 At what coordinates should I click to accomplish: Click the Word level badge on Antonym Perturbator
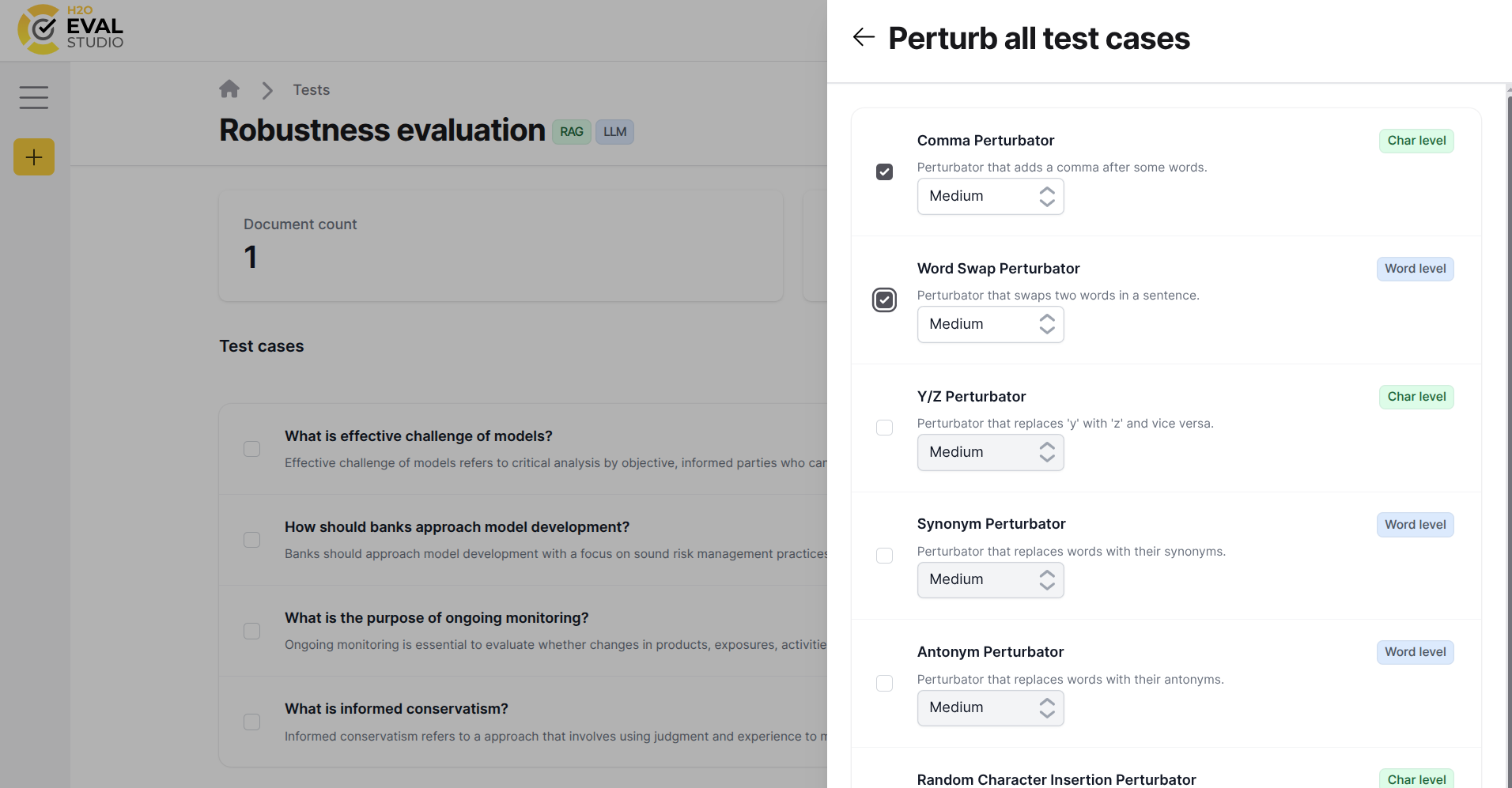pyautogui.click(x=1415, y=652)
